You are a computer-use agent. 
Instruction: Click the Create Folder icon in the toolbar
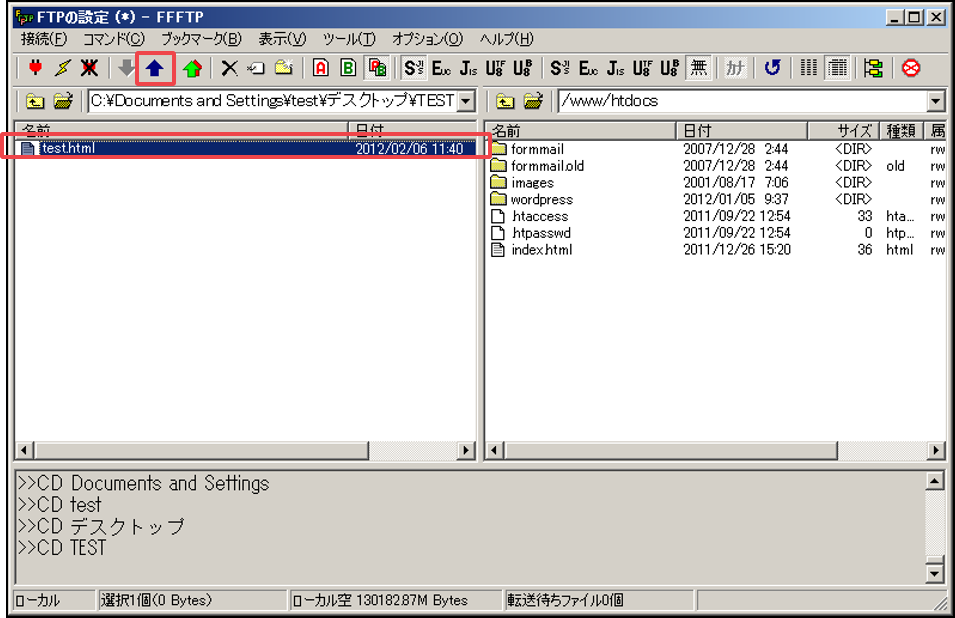pyautogui.click(x=283, y=68)
